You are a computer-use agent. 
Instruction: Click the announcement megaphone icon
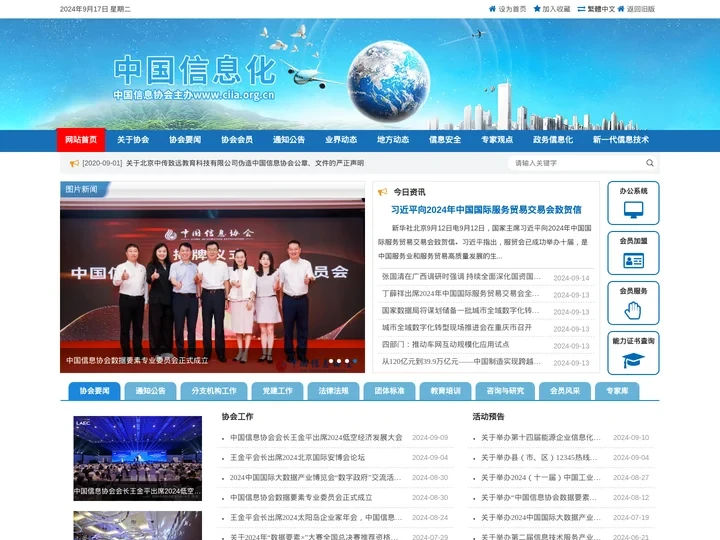[74, 163]
